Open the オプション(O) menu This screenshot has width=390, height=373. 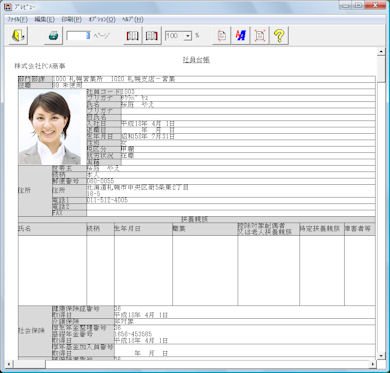pos(102,19)
